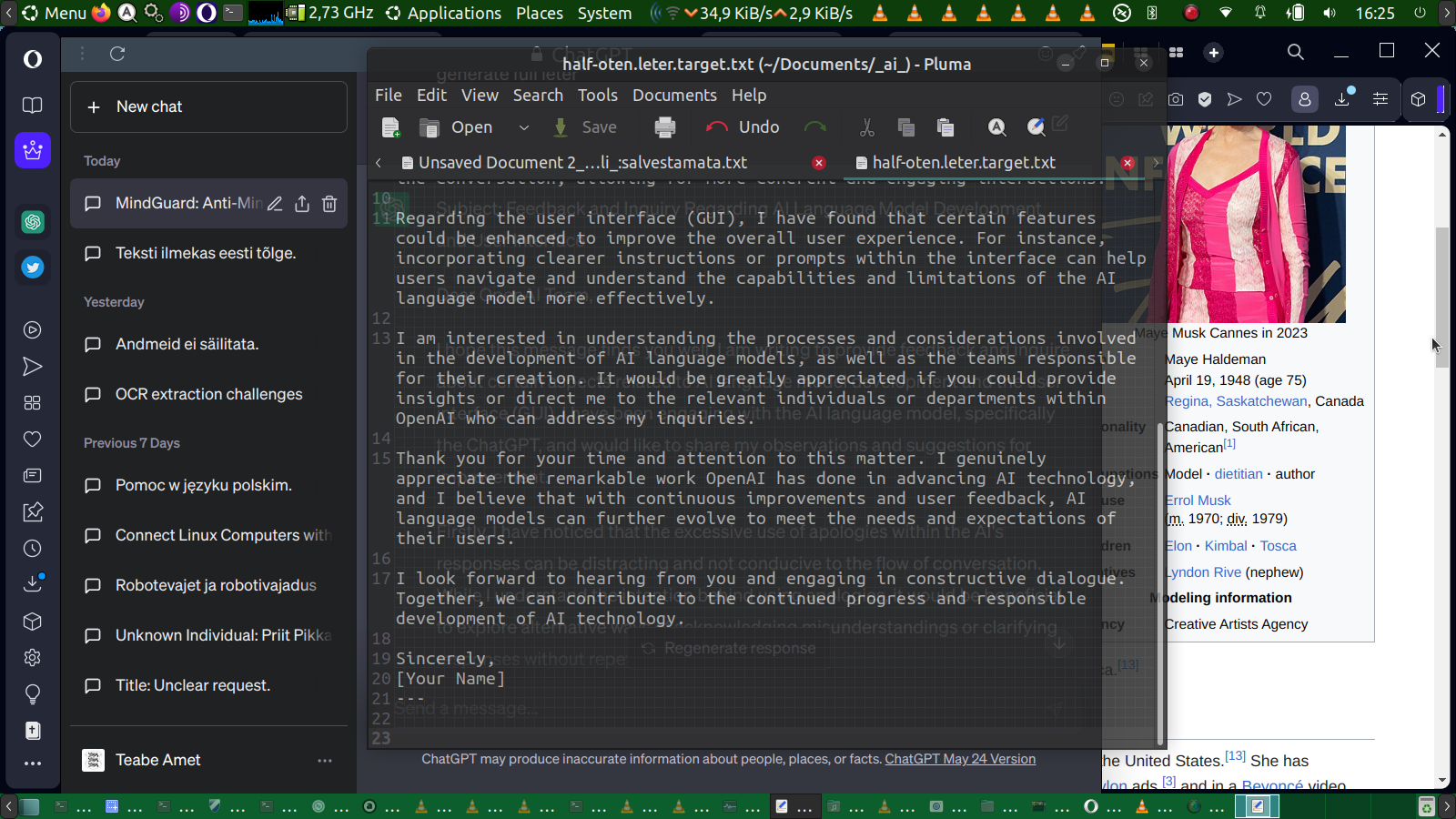Open the ChatGPT May 24 Version link

coord(960,759)
